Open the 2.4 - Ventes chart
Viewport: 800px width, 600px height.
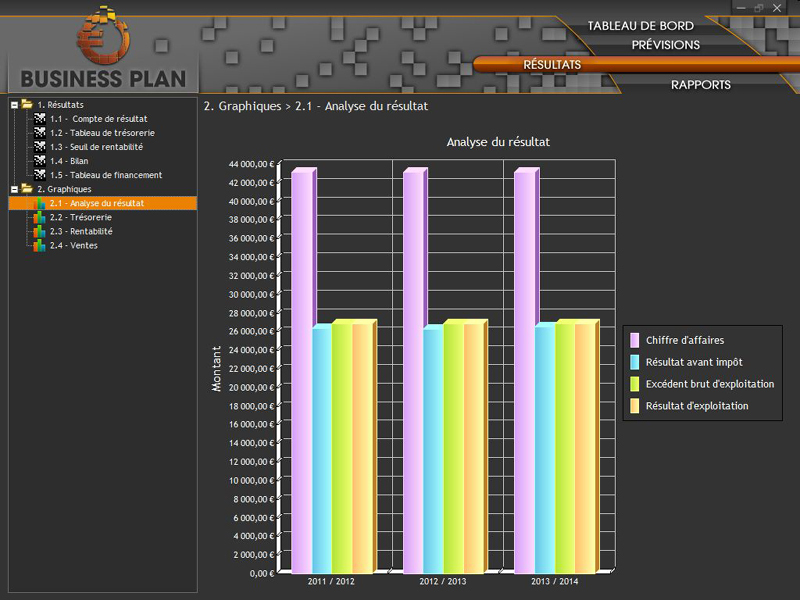pyautogui.click(x=73, y=245)
